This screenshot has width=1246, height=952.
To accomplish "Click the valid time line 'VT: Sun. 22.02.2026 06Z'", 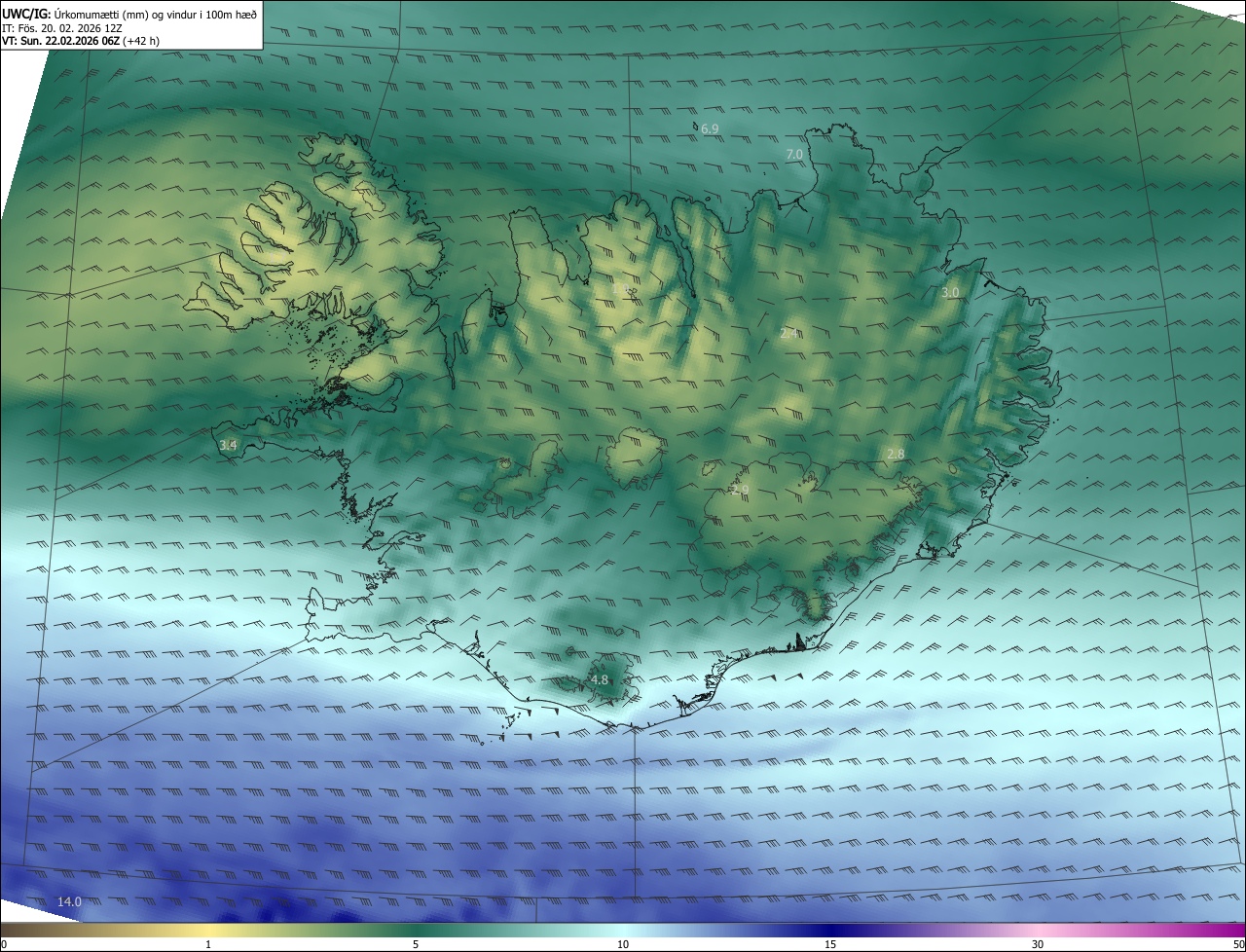I will 61,41.
